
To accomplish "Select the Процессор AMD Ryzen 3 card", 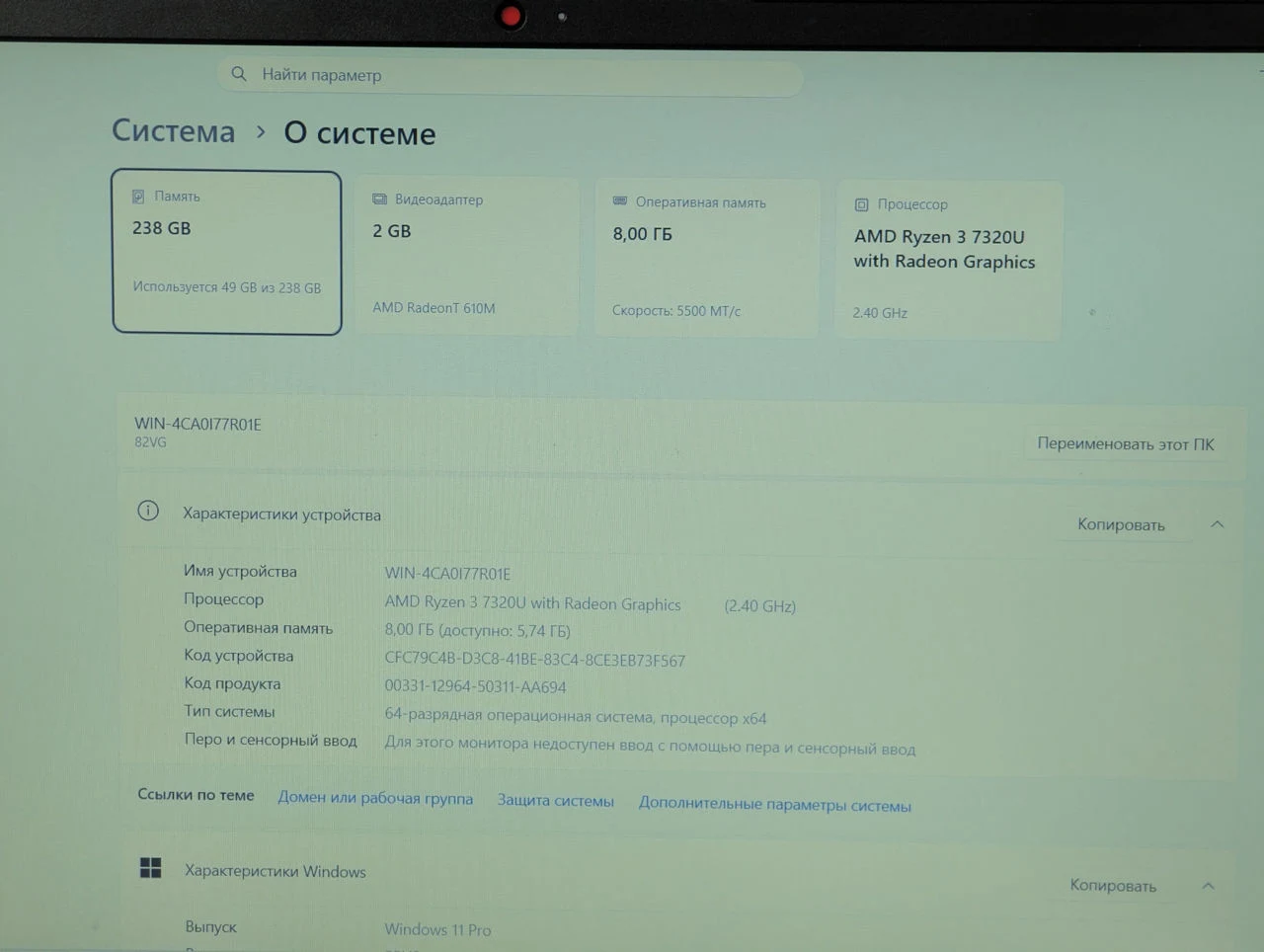I will tap(949, 261).
